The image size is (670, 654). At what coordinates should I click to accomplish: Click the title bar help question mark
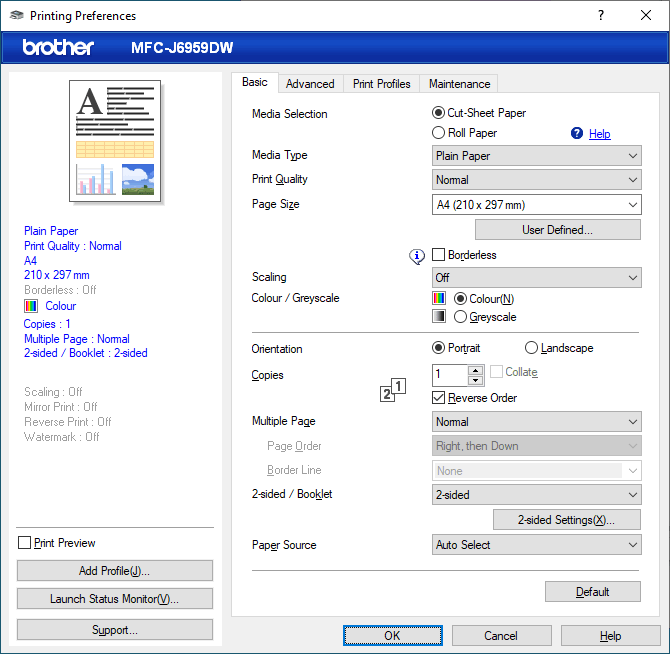click(601, 15)
